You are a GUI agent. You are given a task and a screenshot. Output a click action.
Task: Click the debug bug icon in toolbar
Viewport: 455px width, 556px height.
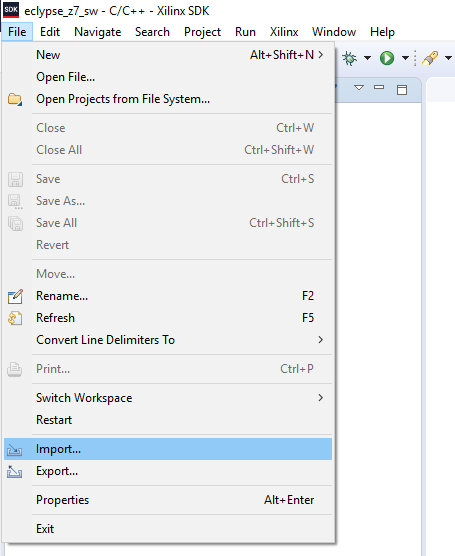(349, 58)
